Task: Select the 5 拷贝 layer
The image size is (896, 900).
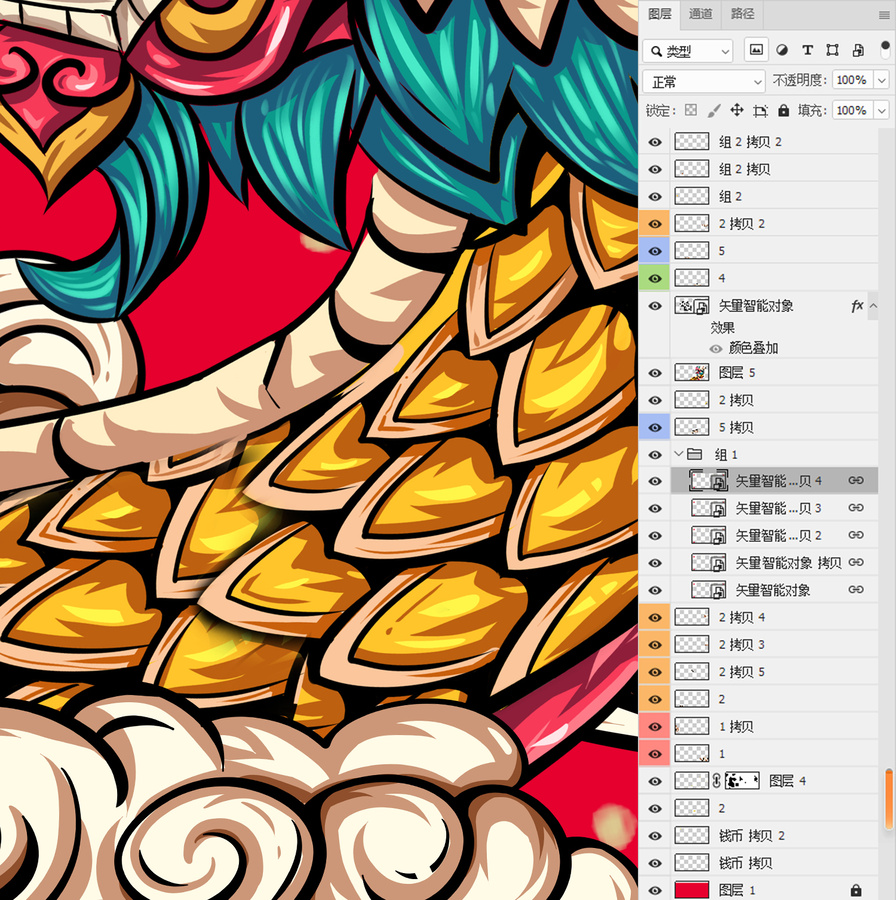Action: [774, 427]
